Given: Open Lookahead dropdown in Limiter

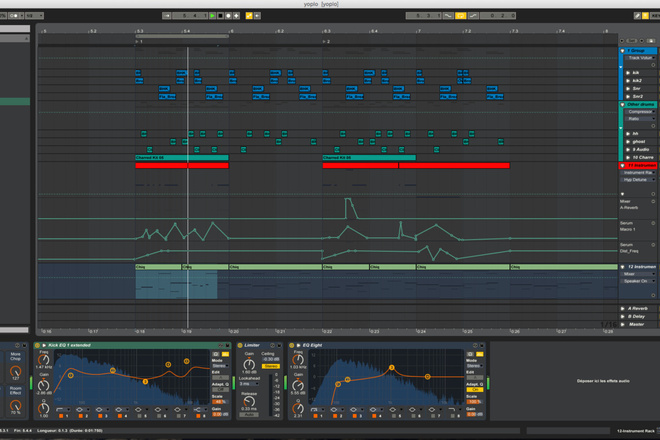Looking at the screenshot, I should pyautogui.click(x=249, y=384).
